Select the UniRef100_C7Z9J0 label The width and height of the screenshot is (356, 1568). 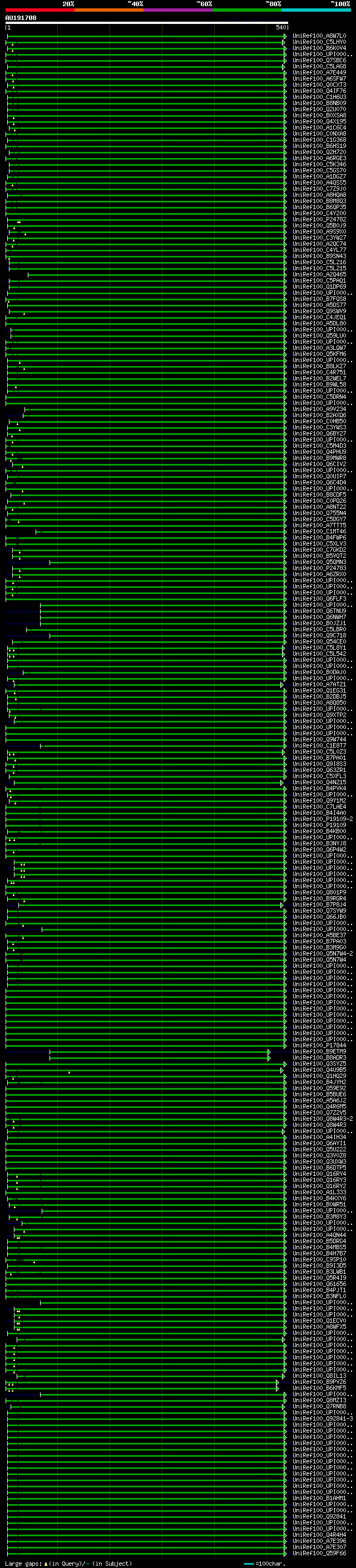pyautogui.click(x=319, y=189)
